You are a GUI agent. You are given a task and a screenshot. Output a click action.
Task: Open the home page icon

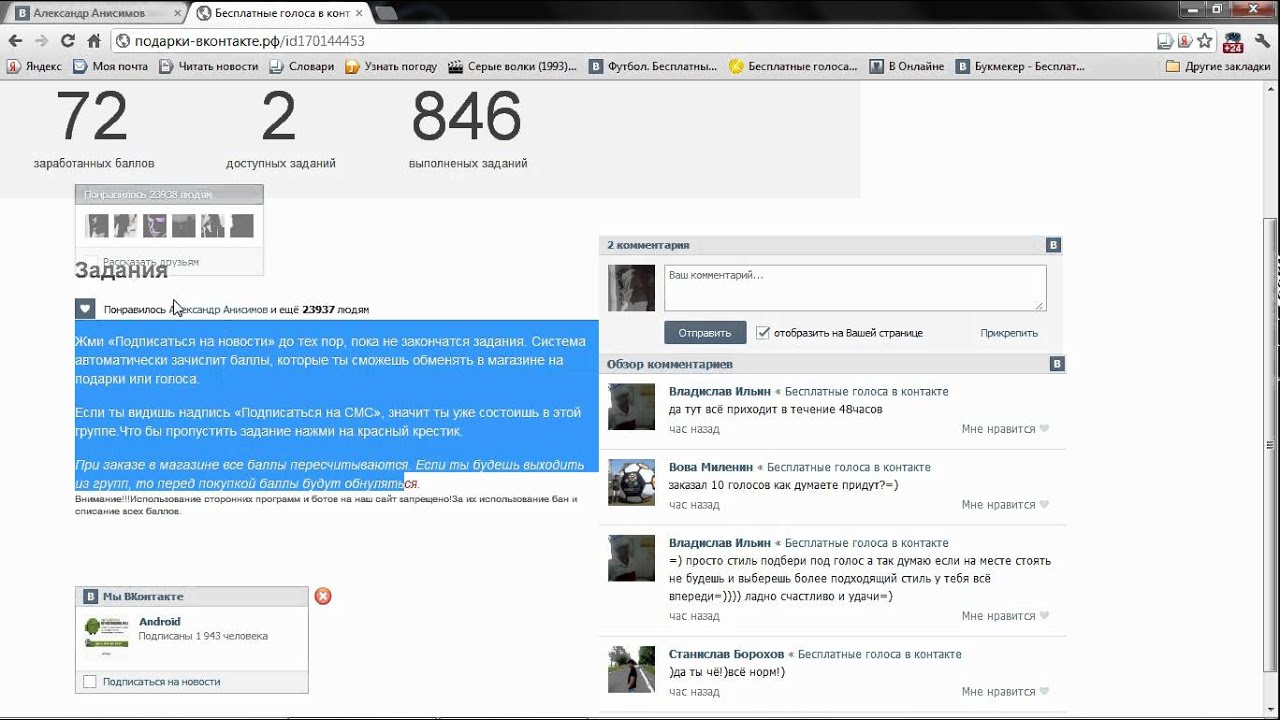coord(94,41)
